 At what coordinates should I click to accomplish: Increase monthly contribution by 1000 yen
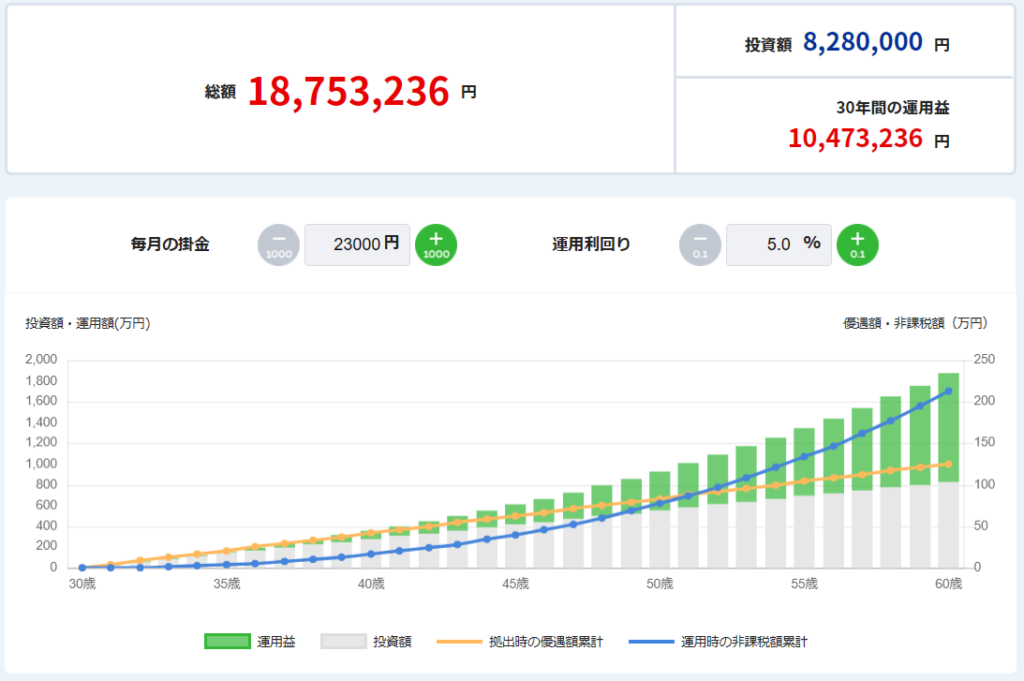436,245
